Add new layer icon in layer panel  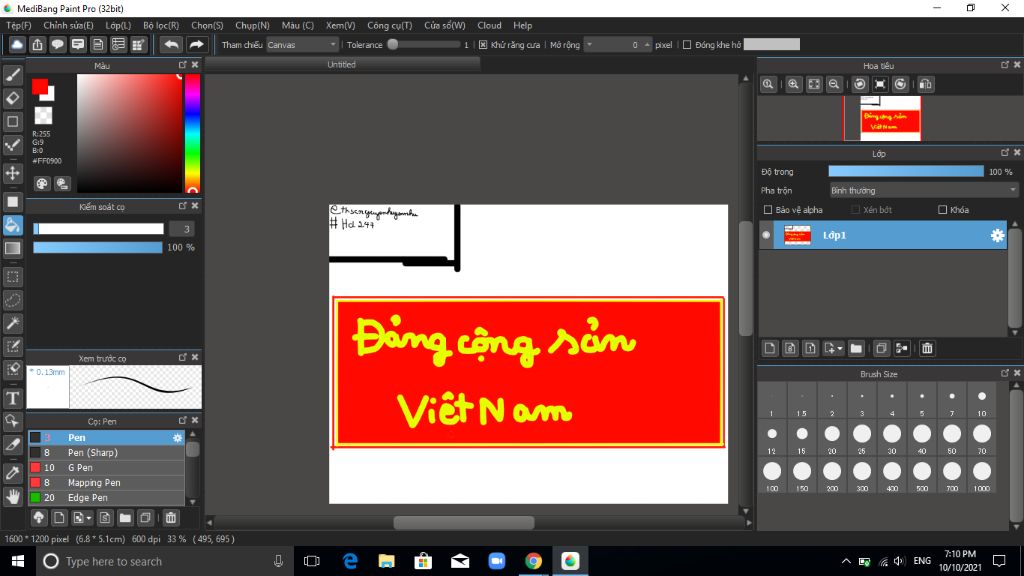click(x=770, y=348)
